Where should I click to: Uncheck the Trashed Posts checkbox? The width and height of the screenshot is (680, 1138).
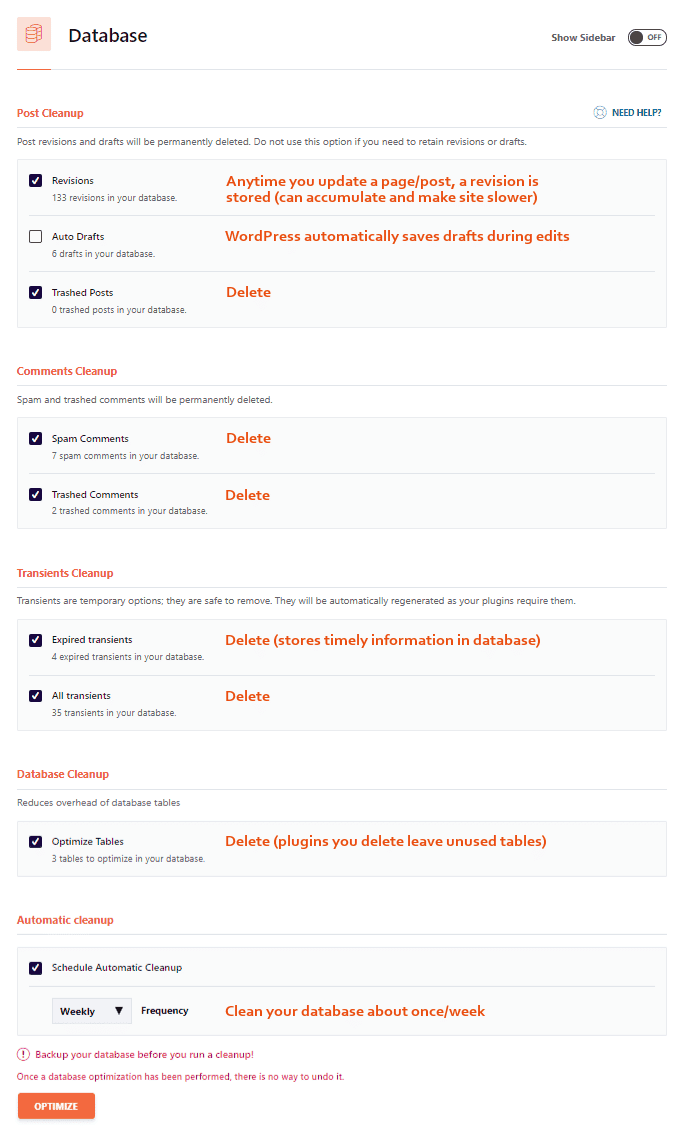[36, 293]
